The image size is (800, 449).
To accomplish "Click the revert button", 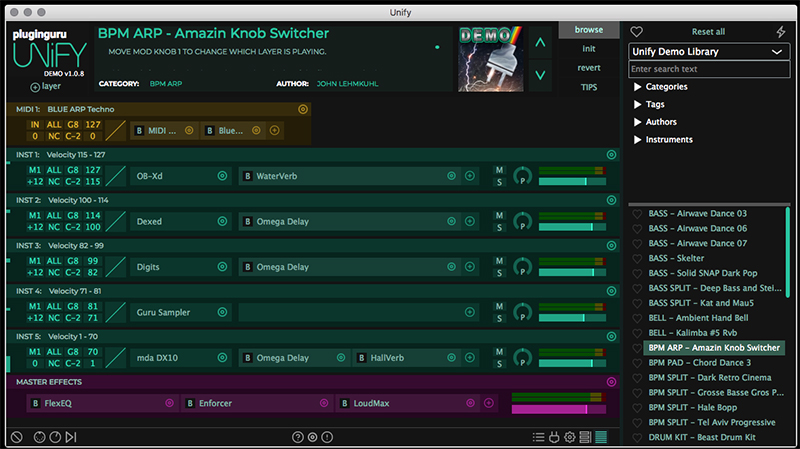I will tap(589, 68).
